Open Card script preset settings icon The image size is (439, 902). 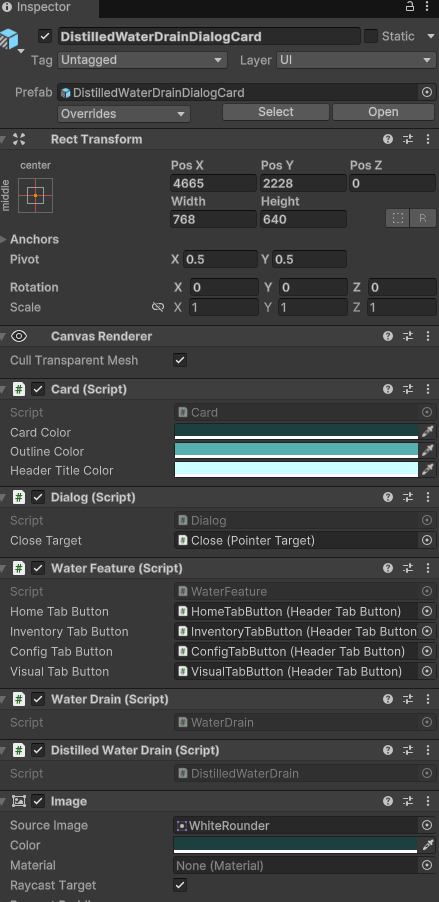point(408,389)
